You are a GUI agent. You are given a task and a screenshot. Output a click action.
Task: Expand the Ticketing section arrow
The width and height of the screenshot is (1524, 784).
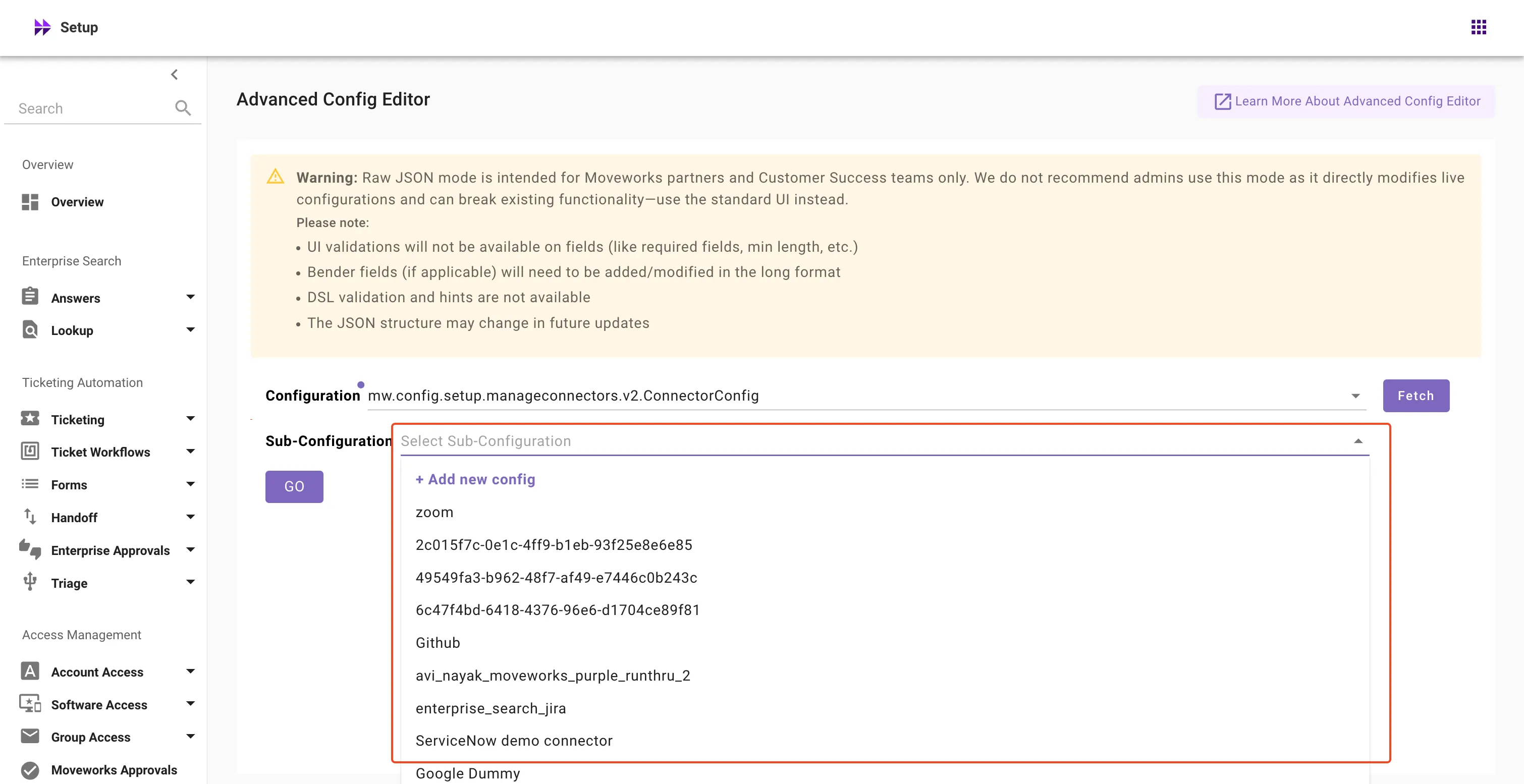pyautogui.click(x=190, y=419)
